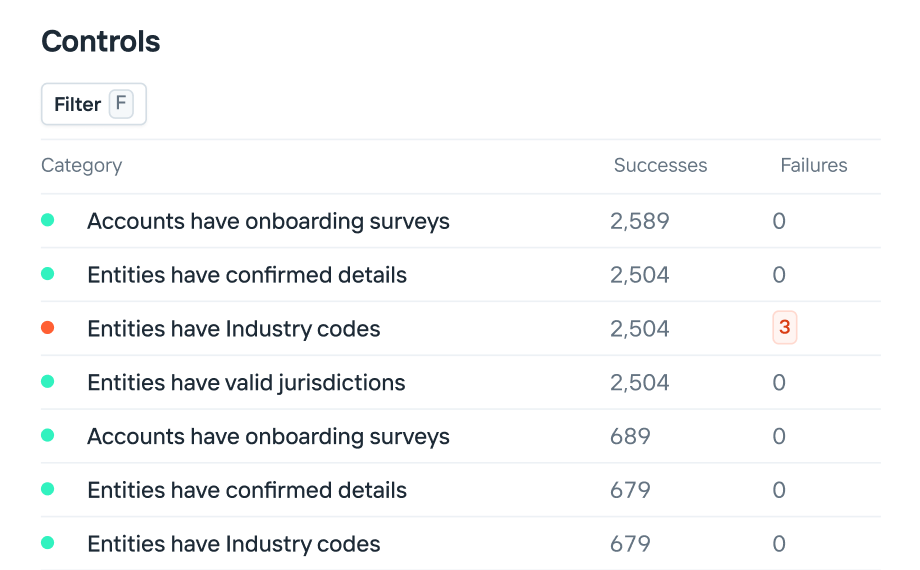The width and height of the screenshot is (920, 570).
Task: Open the Filter button
Action: (93, 104)
